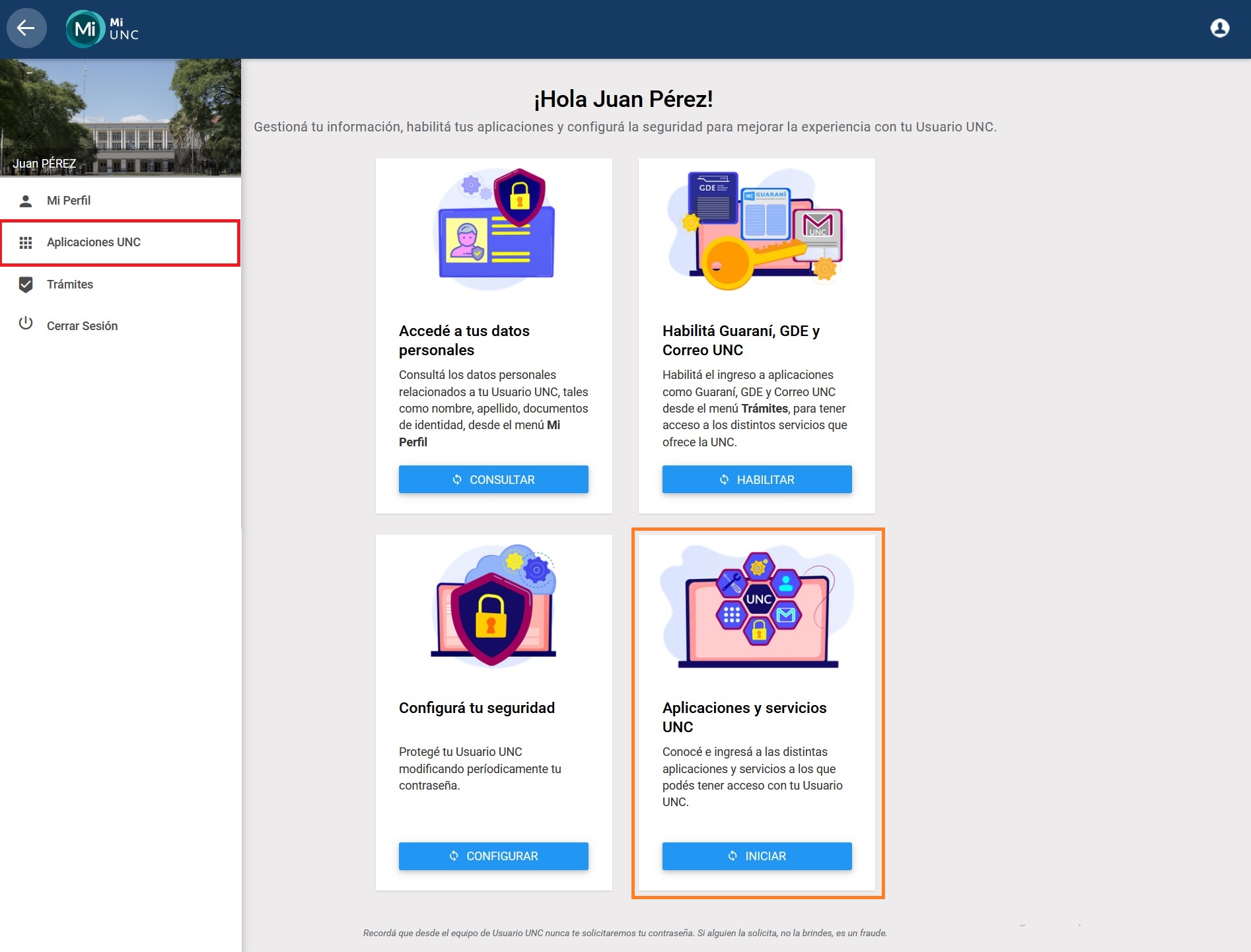1251x952 pixels.
Task: Click the INICIAR button
Action: coord(757,856)
